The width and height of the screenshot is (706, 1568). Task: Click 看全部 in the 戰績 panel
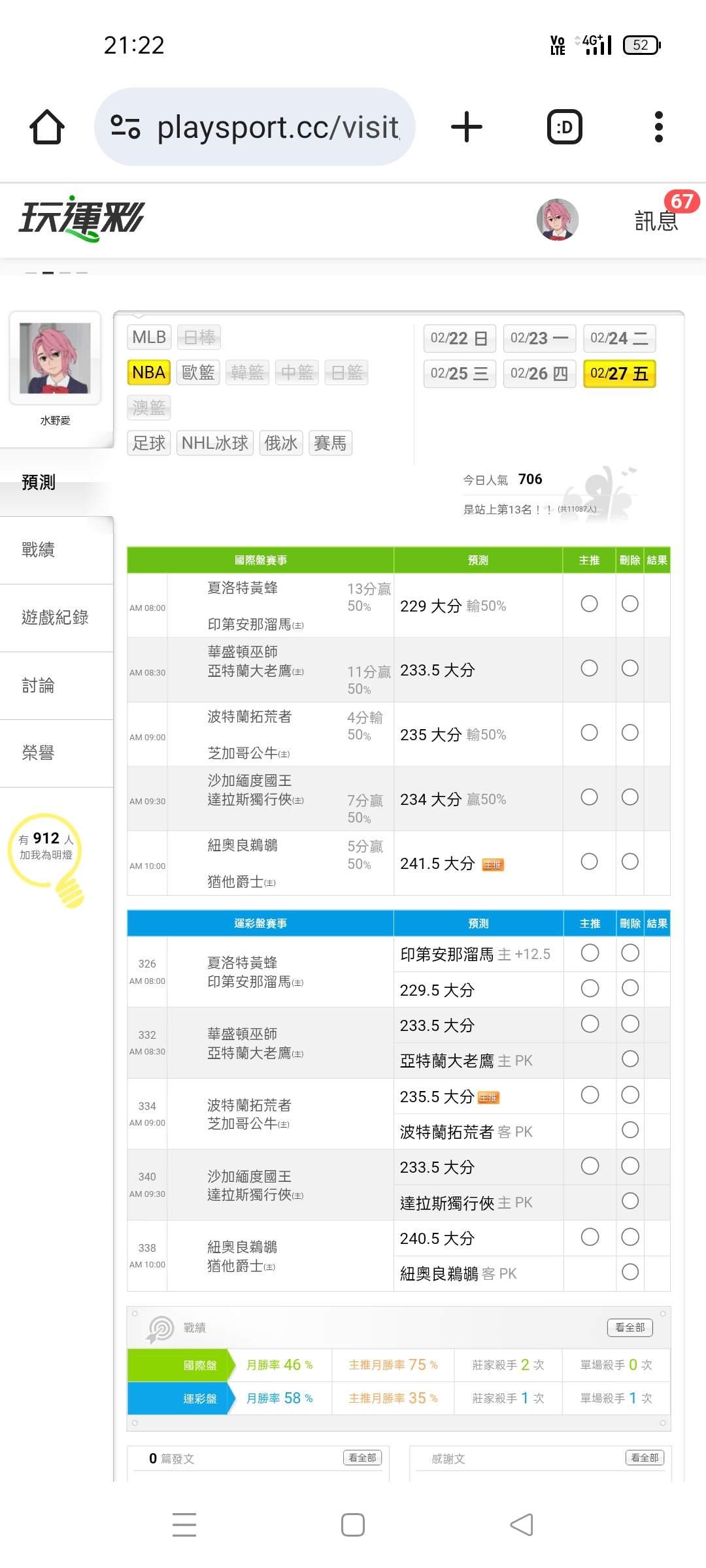[x=630, y=1328]
